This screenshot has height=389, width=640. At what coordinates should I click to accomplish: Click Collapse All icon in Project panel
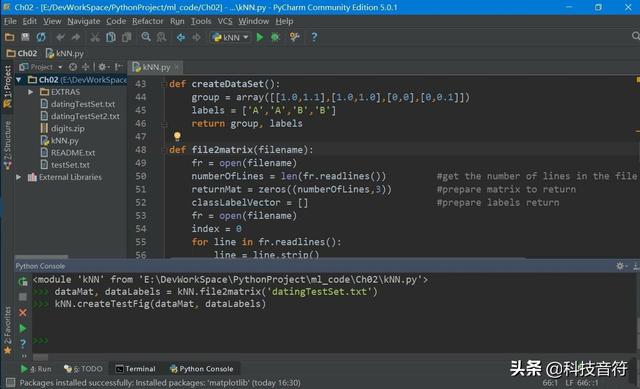85,67
